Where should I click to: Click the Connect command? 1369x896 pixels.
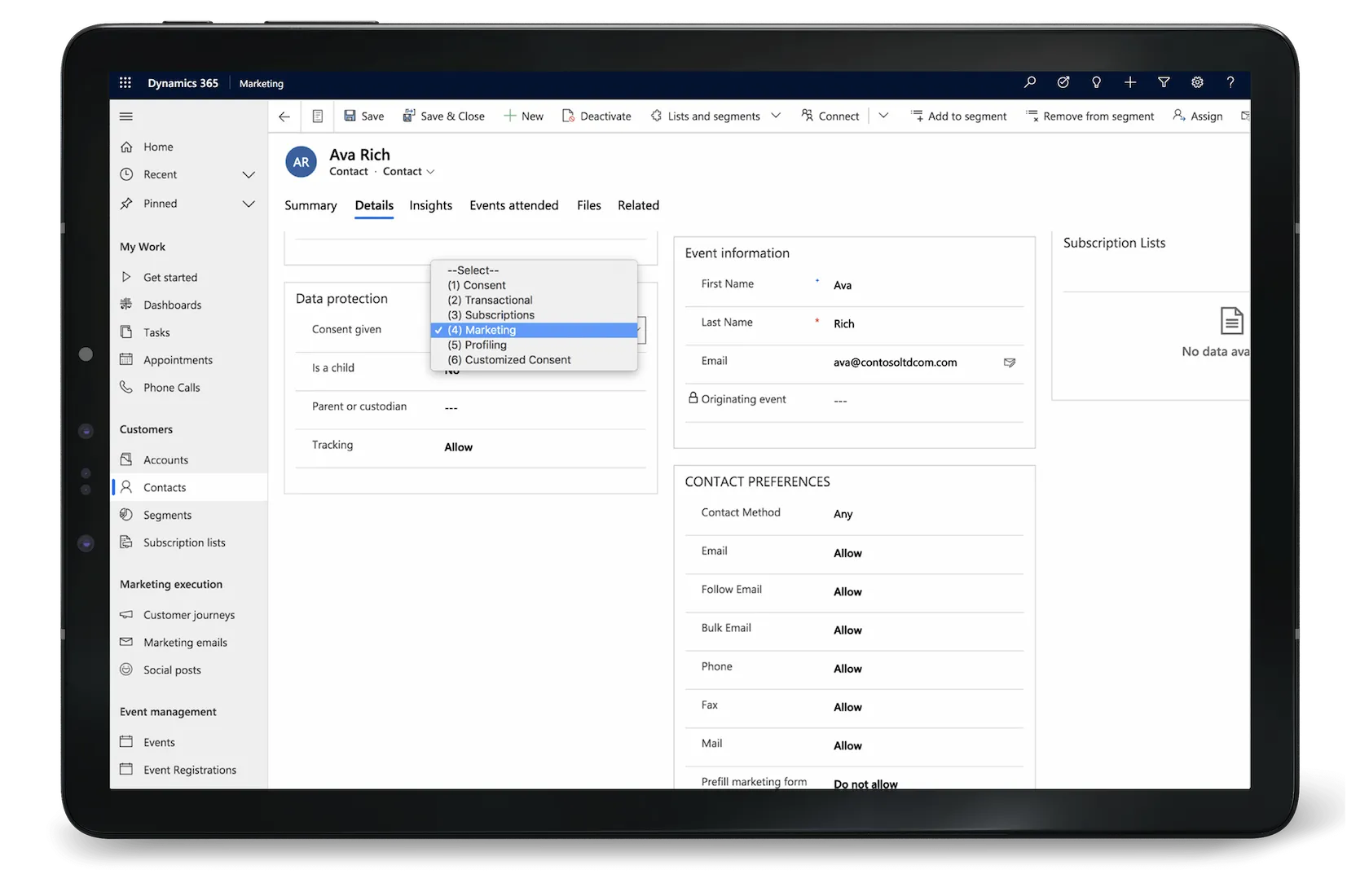pyautogui.click(x=830, y=116)
